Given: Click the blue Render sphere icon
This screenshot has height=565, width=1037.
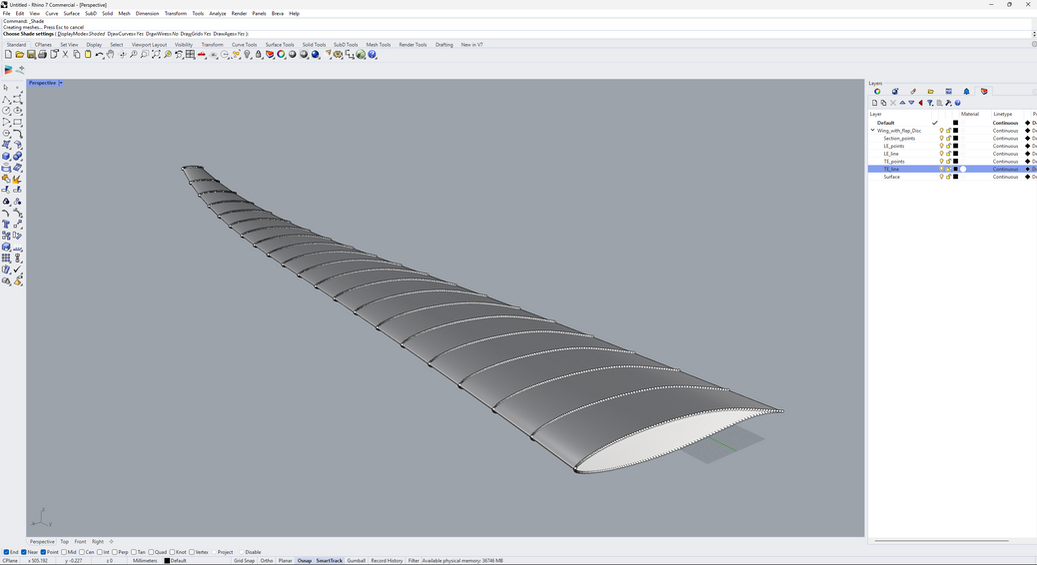Looking at the screenshot, I should click(315, 54).
